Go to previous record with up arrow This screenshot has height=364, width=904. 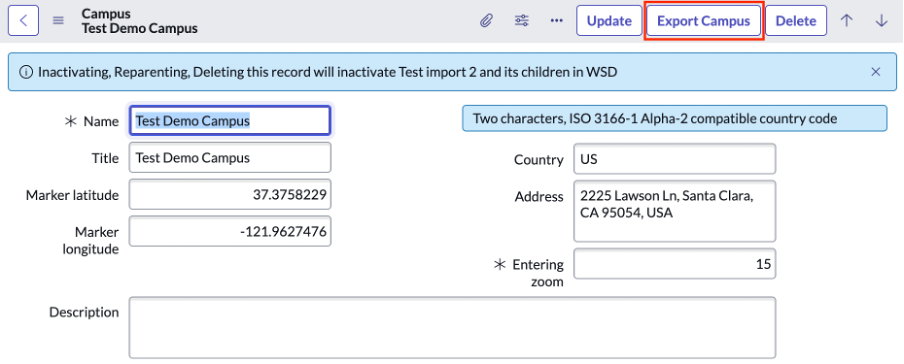click(846, 21)
